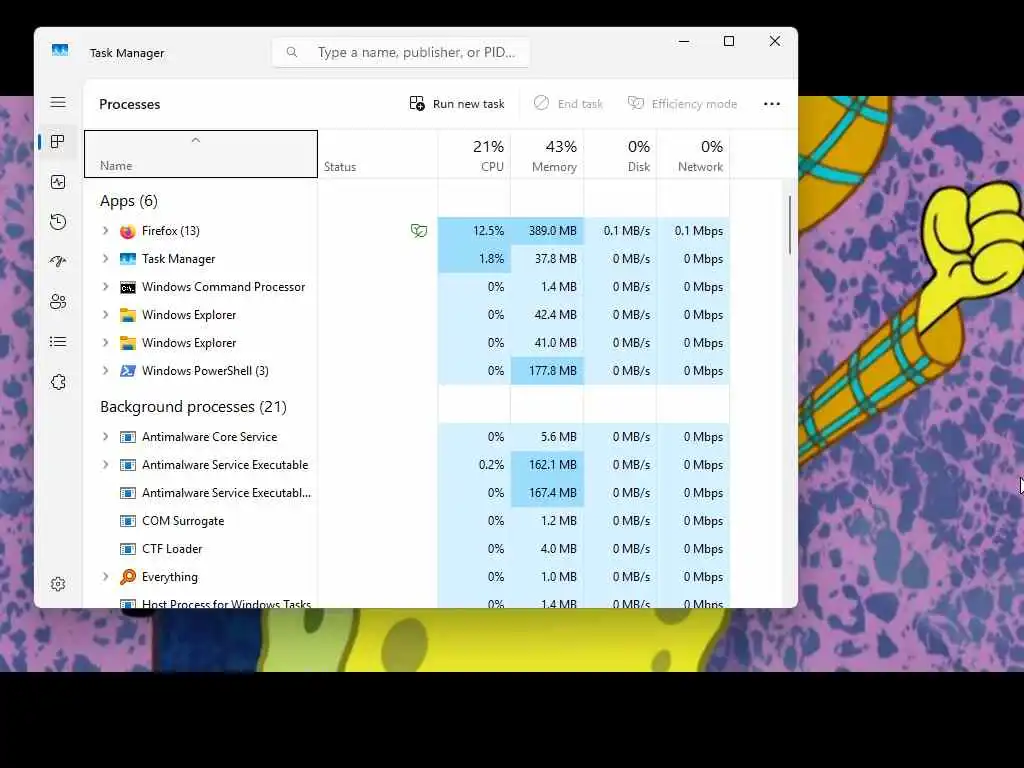
Task: Open the three-dots more options menu
Action: tap(772, 104)
